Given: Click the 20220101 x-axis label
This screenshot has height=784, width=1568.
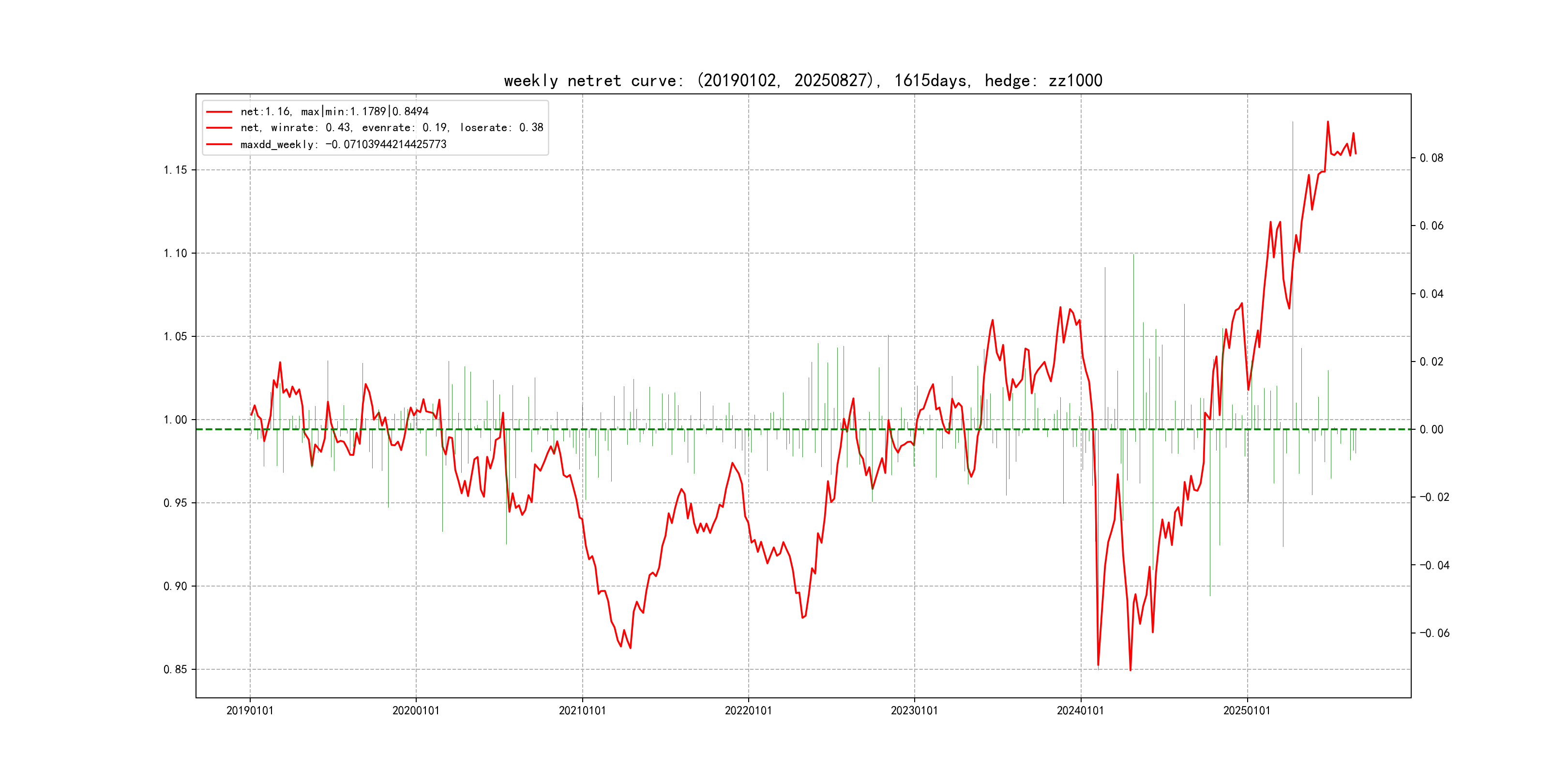Looking at the screenshot, I should click(748, 710).
